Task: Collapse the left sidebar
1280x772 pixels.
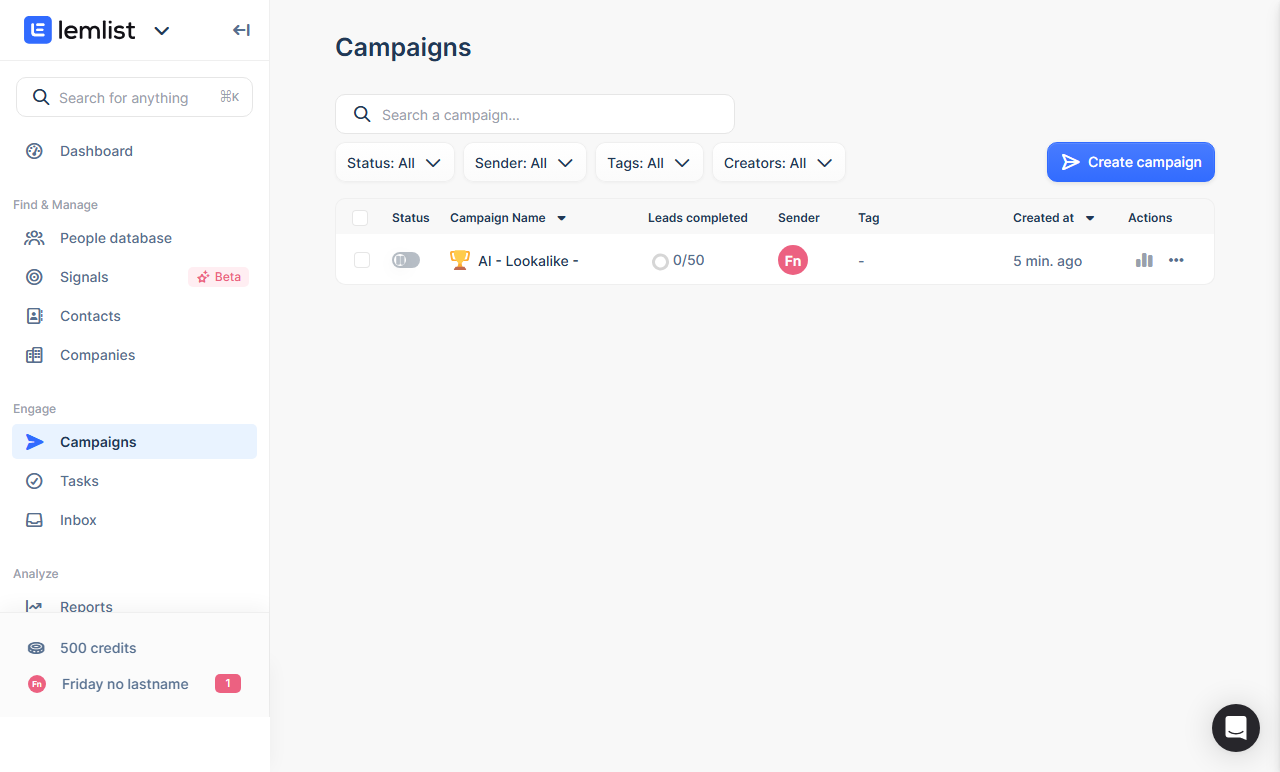Action: pyautogui.click(x=241, y=30)
